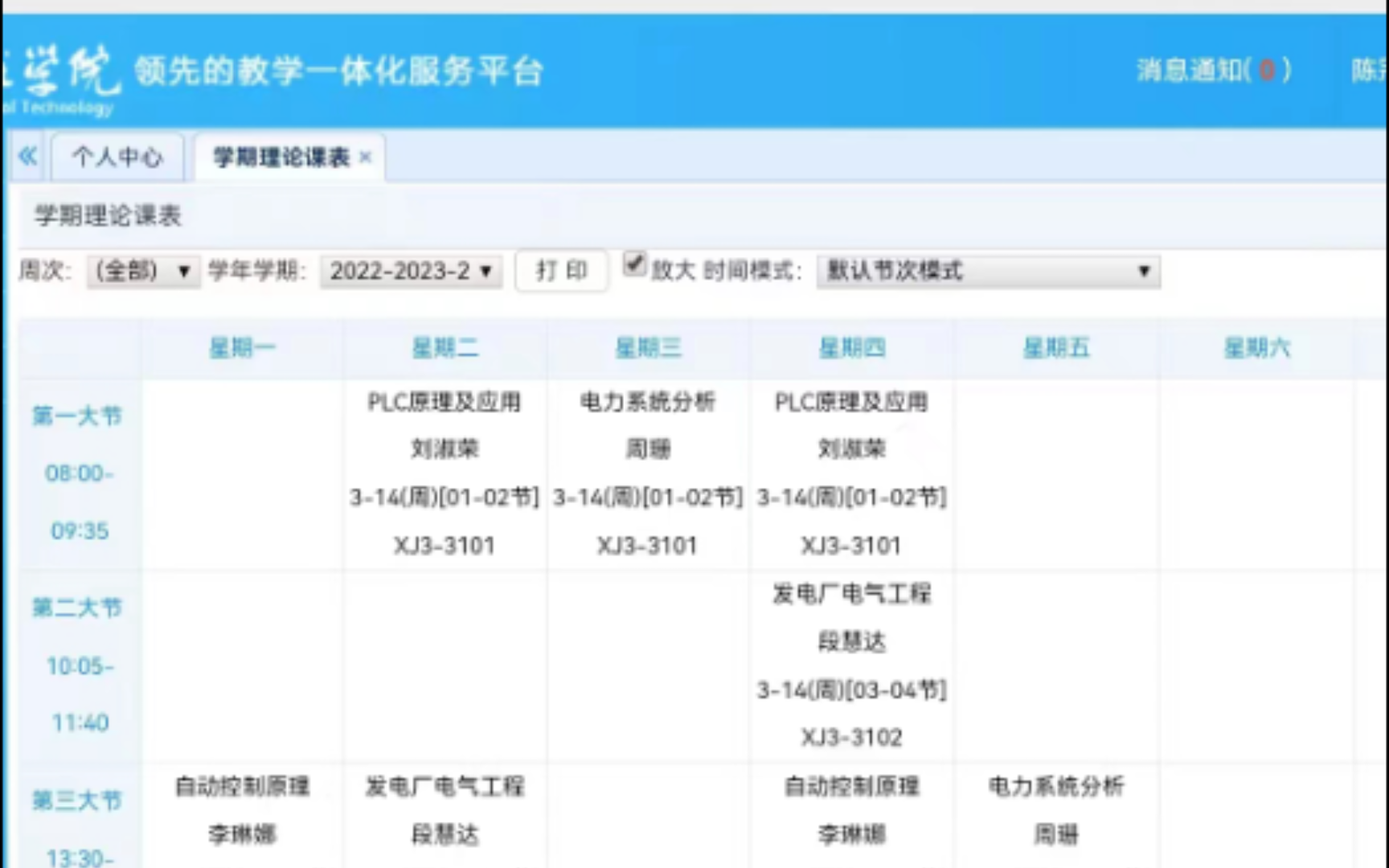
Task: Open 时间模式 默认节次模式 dropdown
Action: (x=988, y=271)
